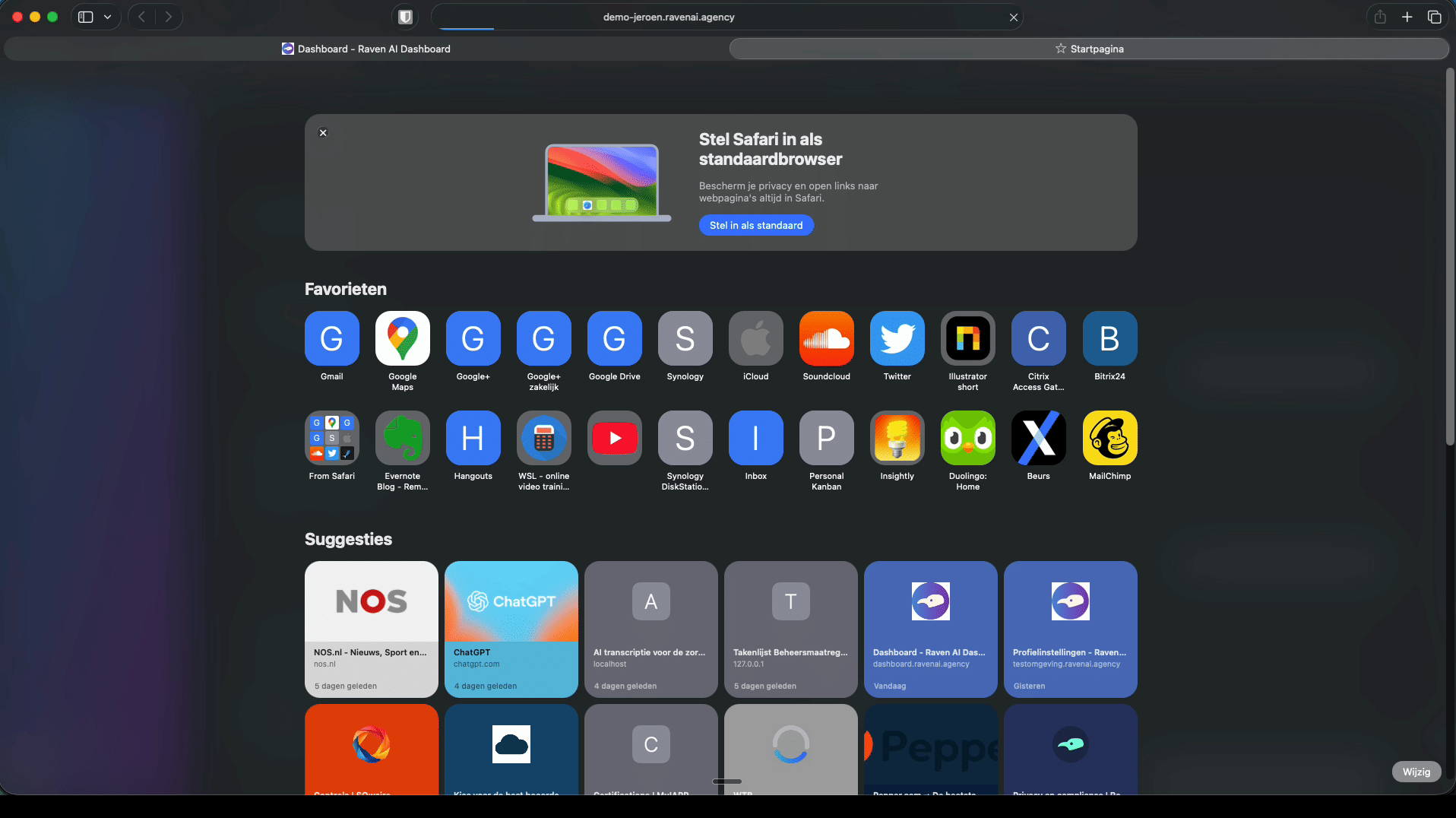Click the privacy shield icon
Image resolution: width=1456 pixels, height=818 pixels.
(405, 17)
